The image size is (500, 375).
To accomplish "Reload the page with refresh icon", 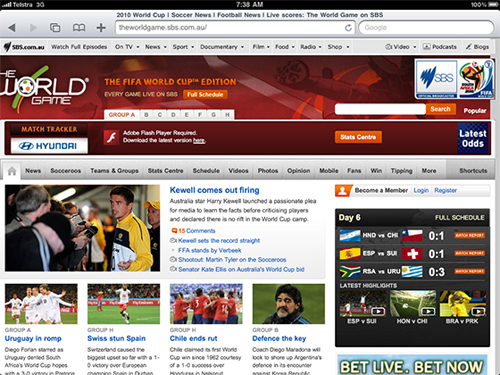I will (348, 28).
